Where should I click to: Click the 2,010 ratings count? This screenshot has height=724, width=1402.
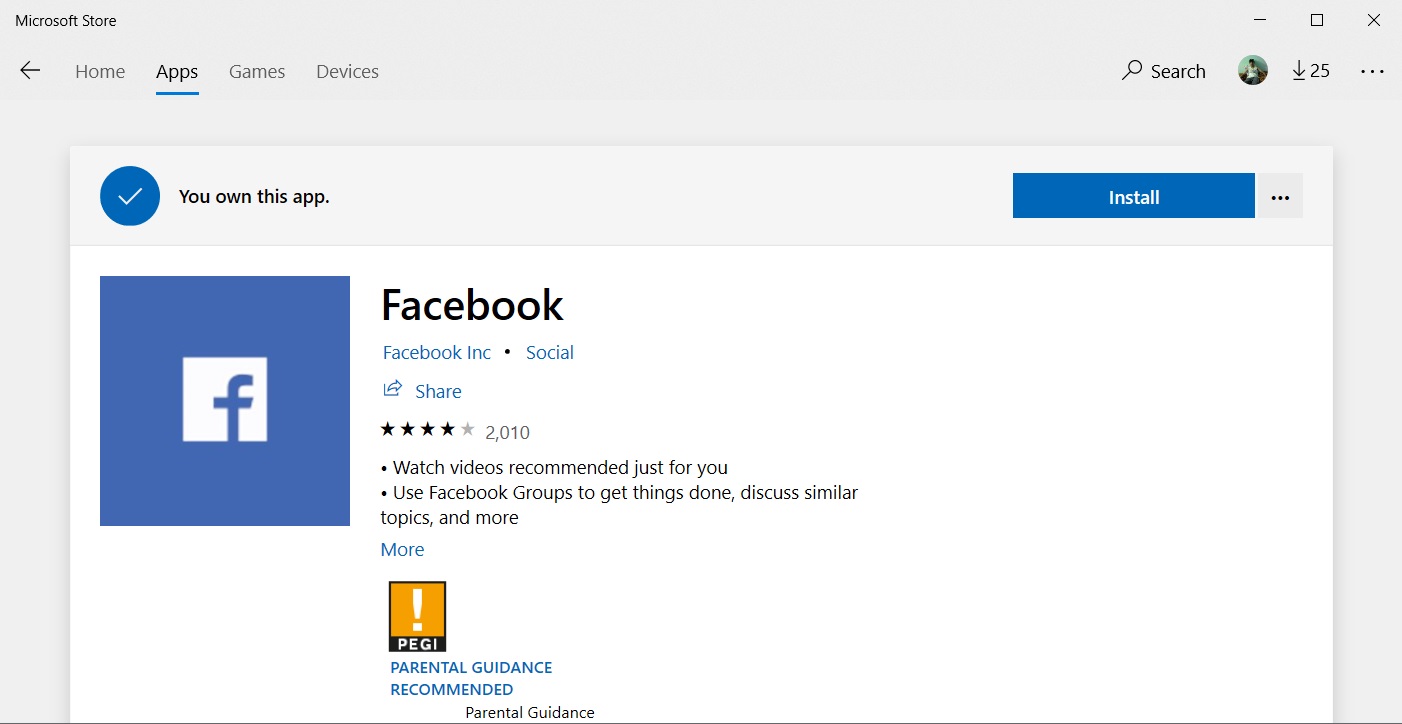pyautogui.click(x=507, y=433)
